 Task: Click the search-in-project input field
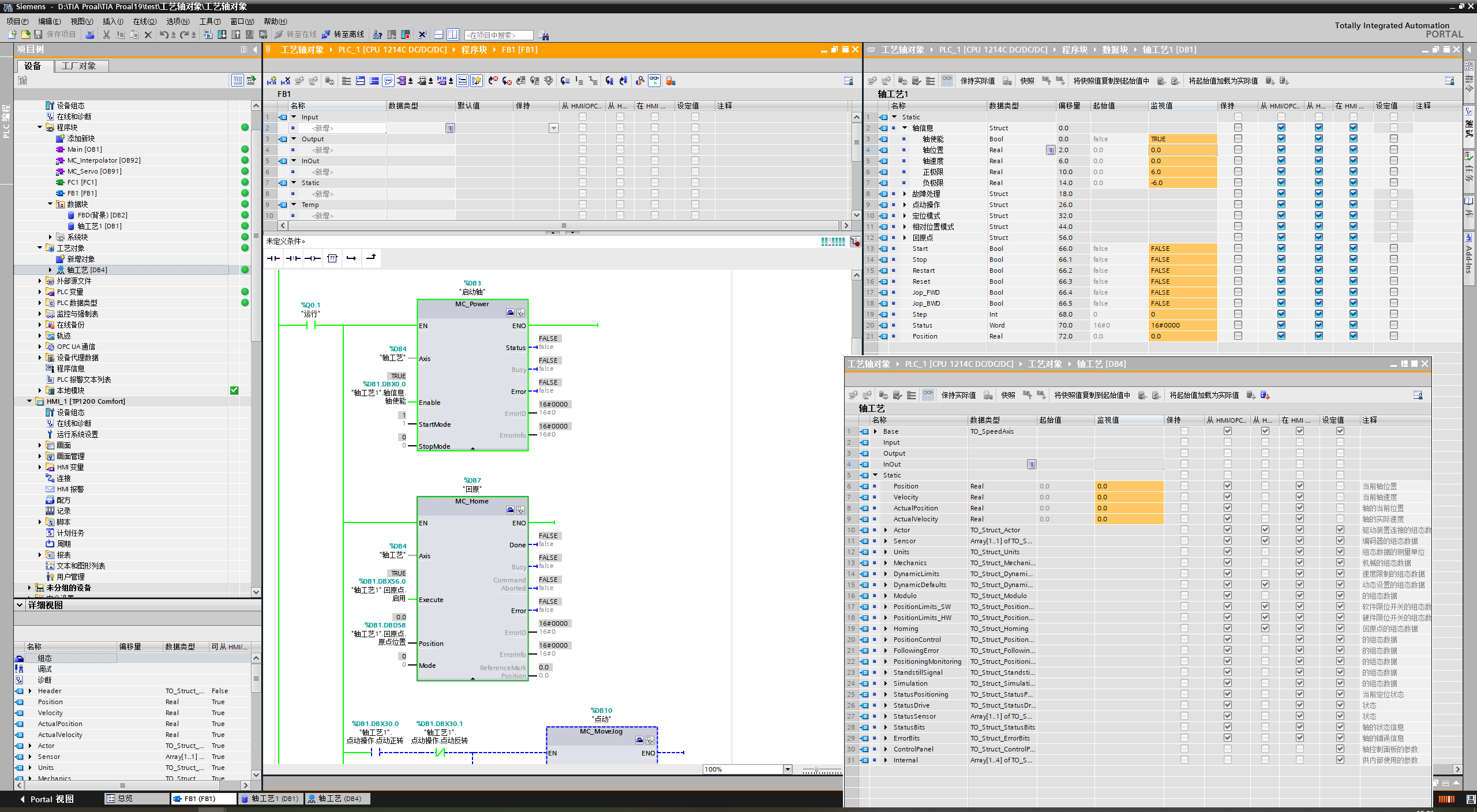498,35
